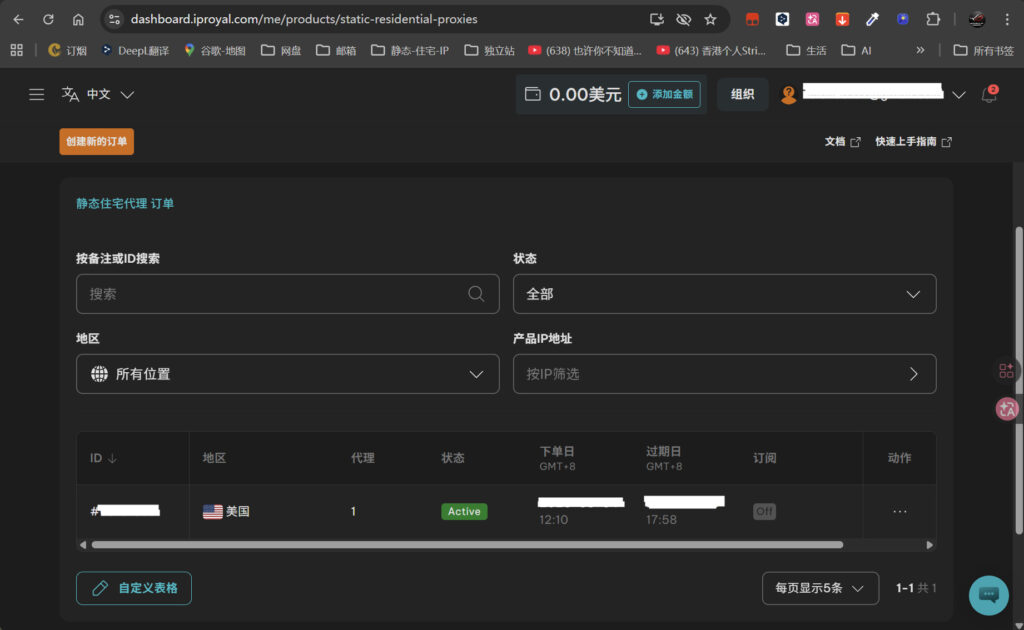Open the 所有位置 location dropdown
This screenshot has width=1024, height=630.
coord(287,374)
